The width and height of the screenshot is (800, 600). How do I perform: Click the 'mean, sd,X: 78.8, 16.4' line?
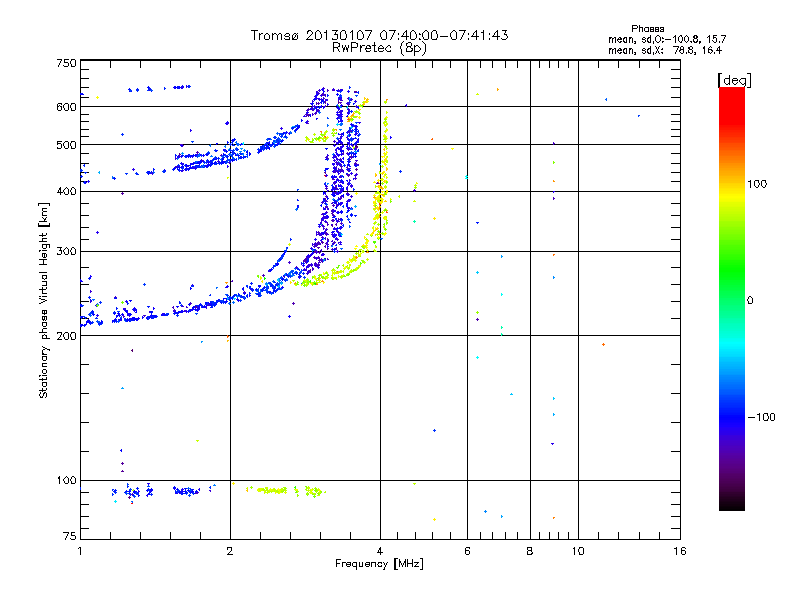point(665,50)
